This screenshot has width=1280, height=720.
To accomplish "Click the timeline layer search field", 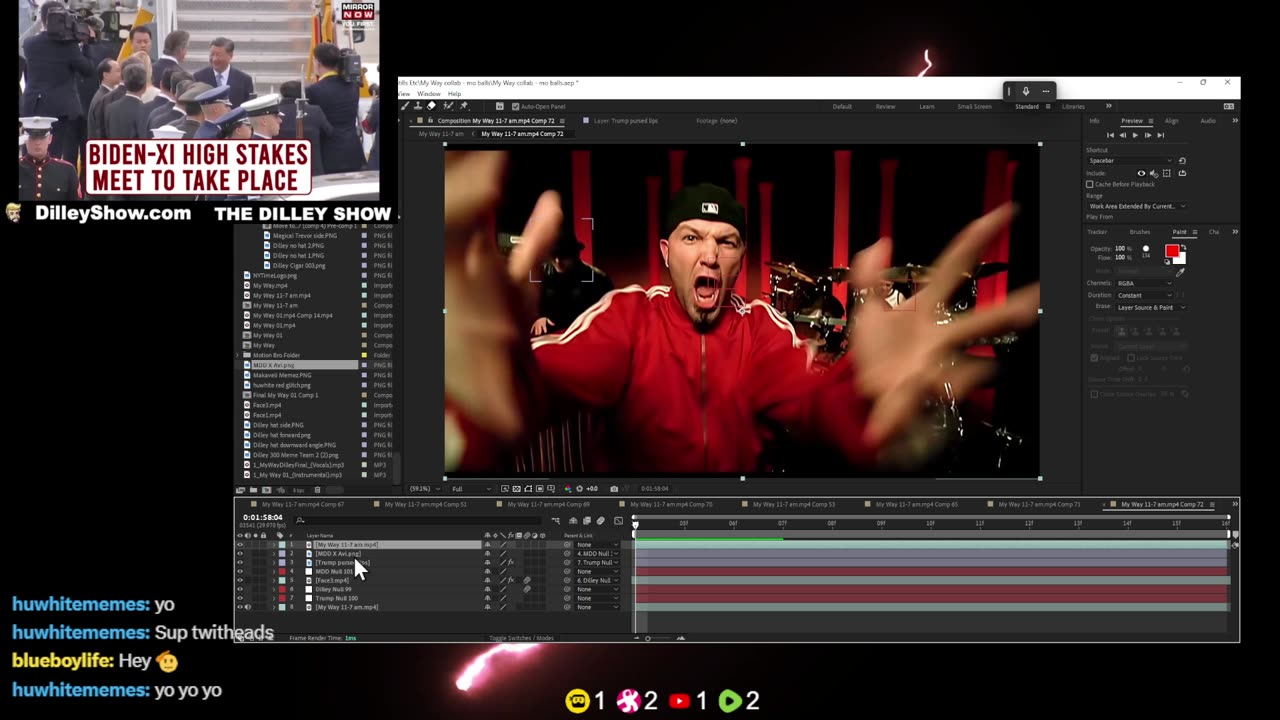I will coord(419,519).
